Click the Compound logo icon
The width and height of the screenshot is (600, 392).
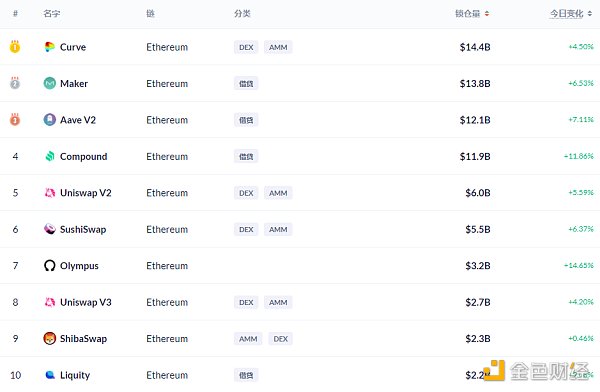coord(50,156)
